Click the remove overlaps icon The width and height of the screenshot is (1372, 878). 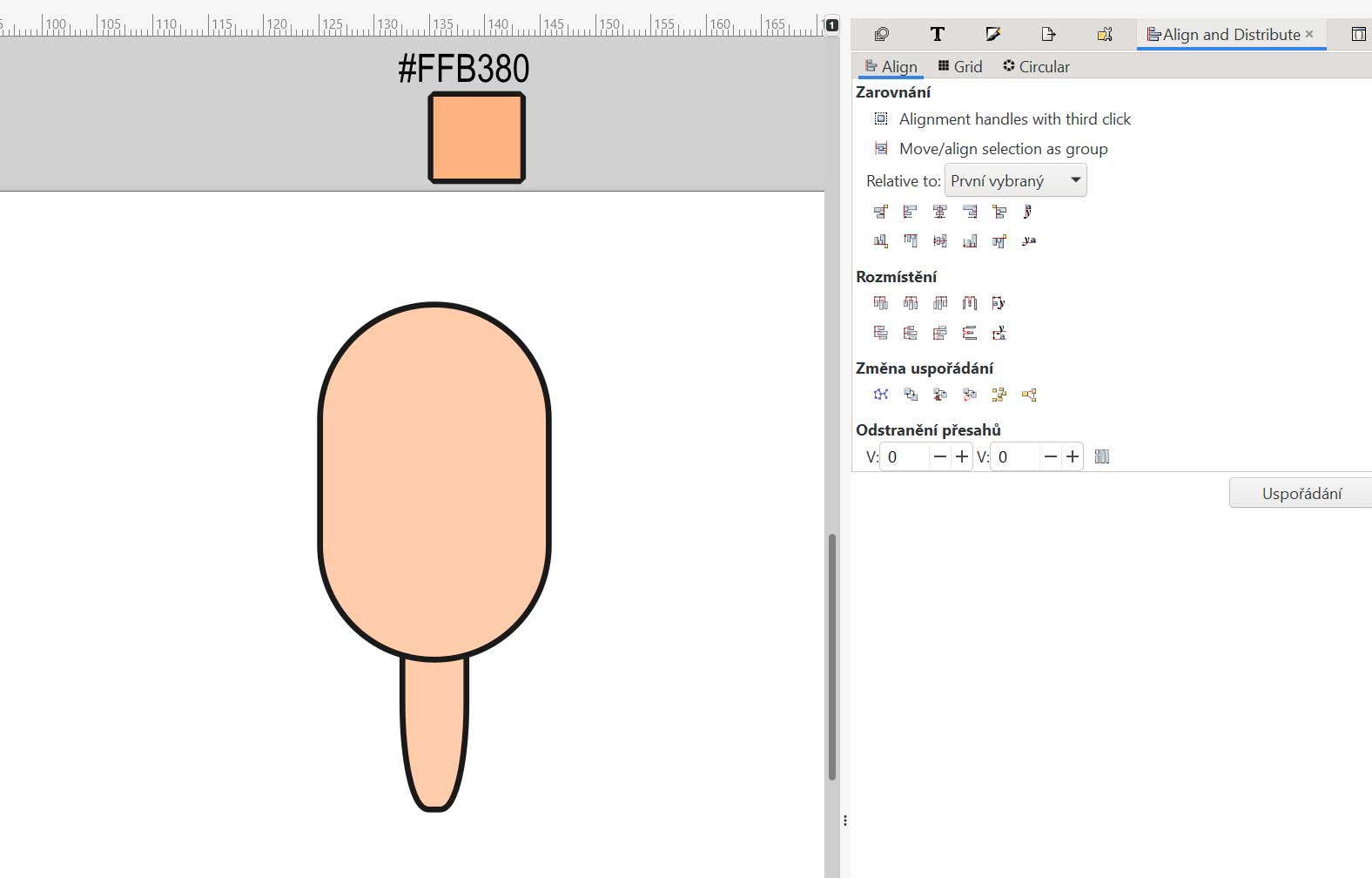[1102, 456]
